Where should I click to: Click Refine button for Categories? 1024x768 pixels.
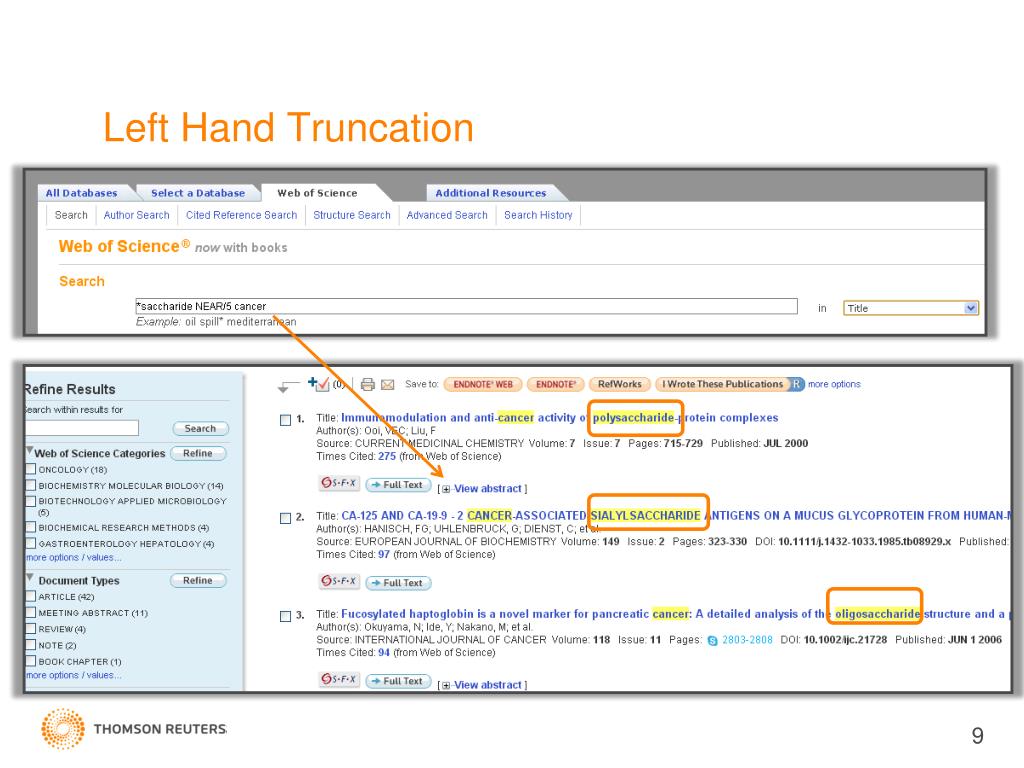point(198,453)
